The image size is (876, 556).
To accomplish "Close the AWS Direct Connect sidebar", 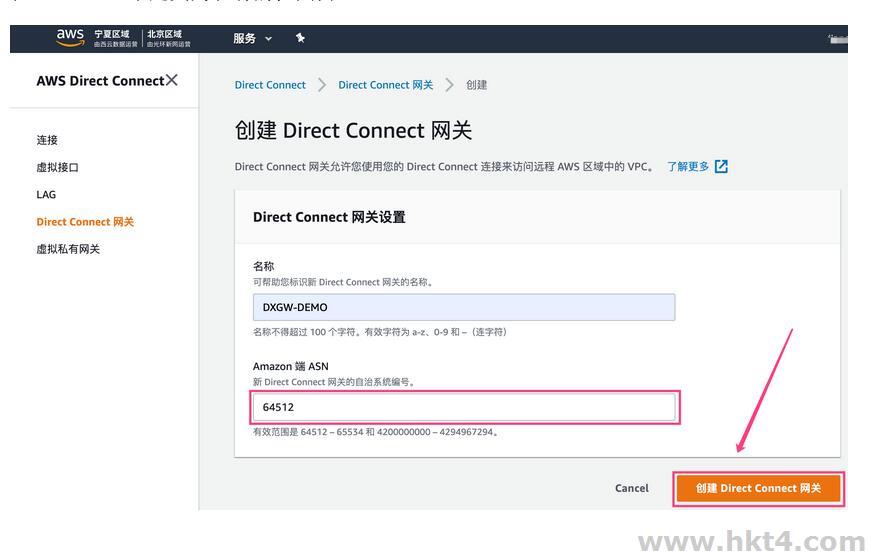I will coord(172,80).
